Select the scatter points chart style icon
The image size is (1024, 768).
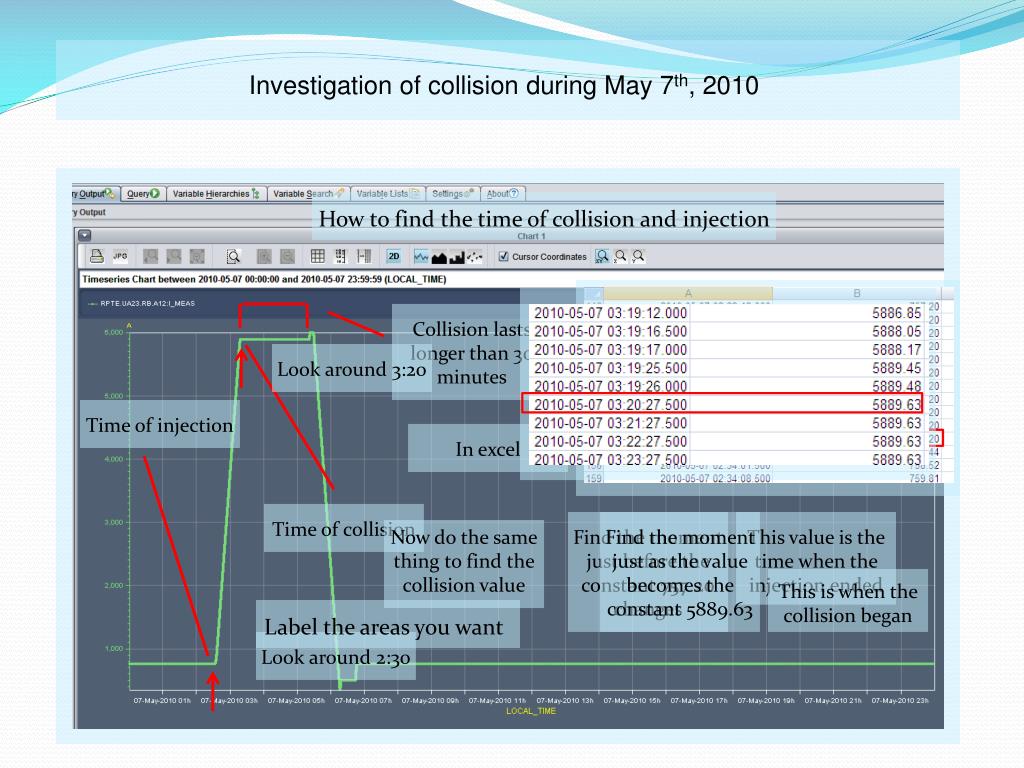point(475,257)
